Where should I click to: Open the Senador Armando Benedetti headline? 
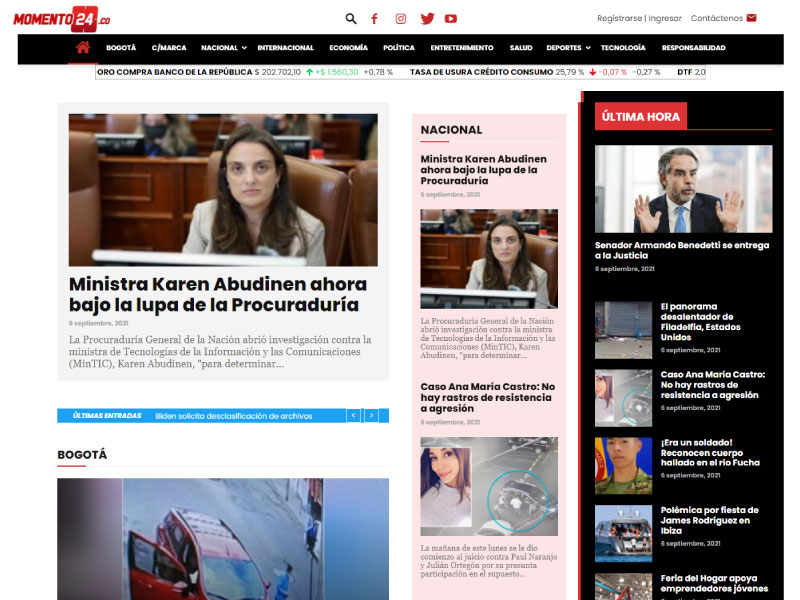682,250
